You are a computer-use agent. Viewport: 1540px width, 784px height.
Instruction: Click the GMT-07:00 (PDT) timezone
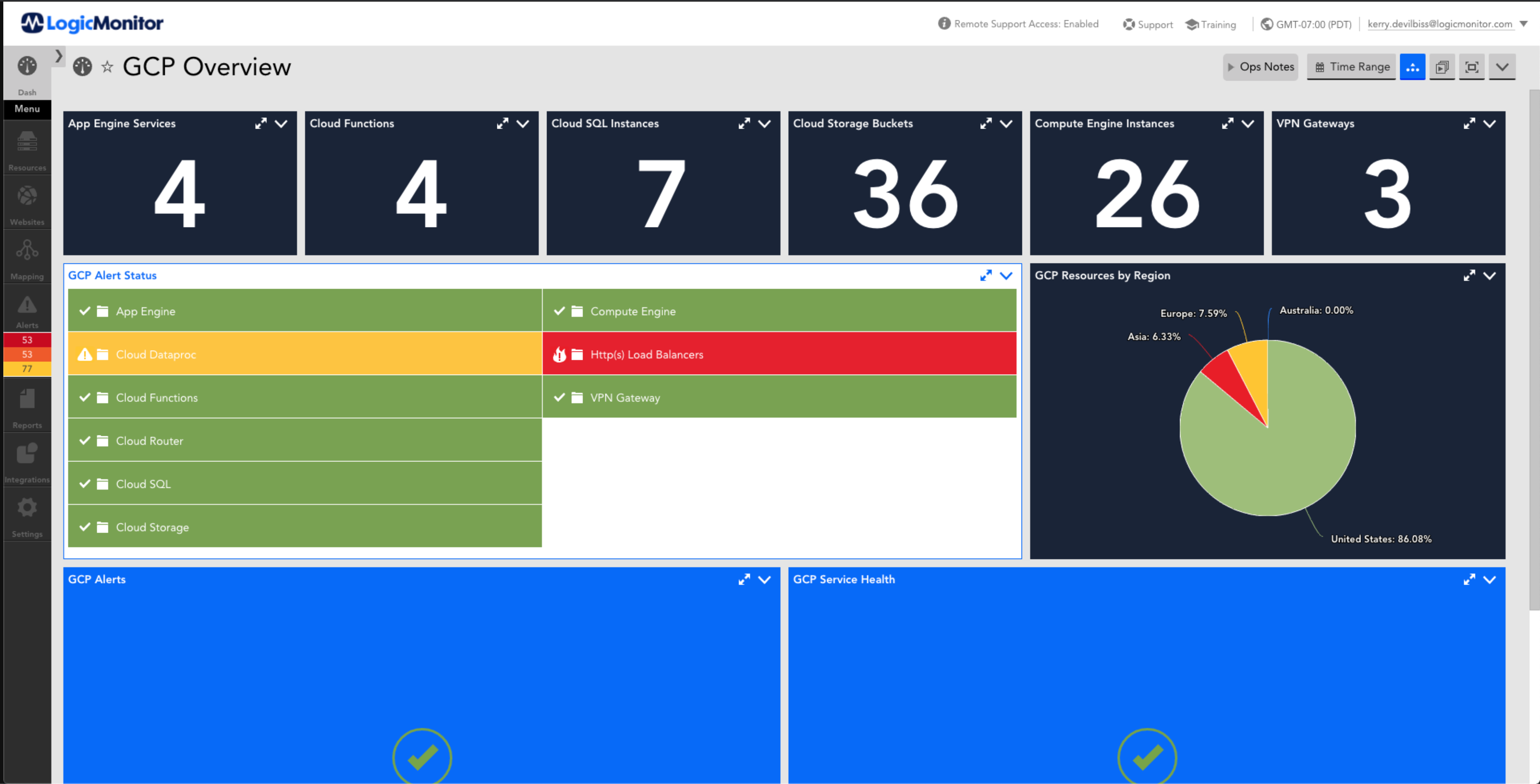tap(1306, 24)
